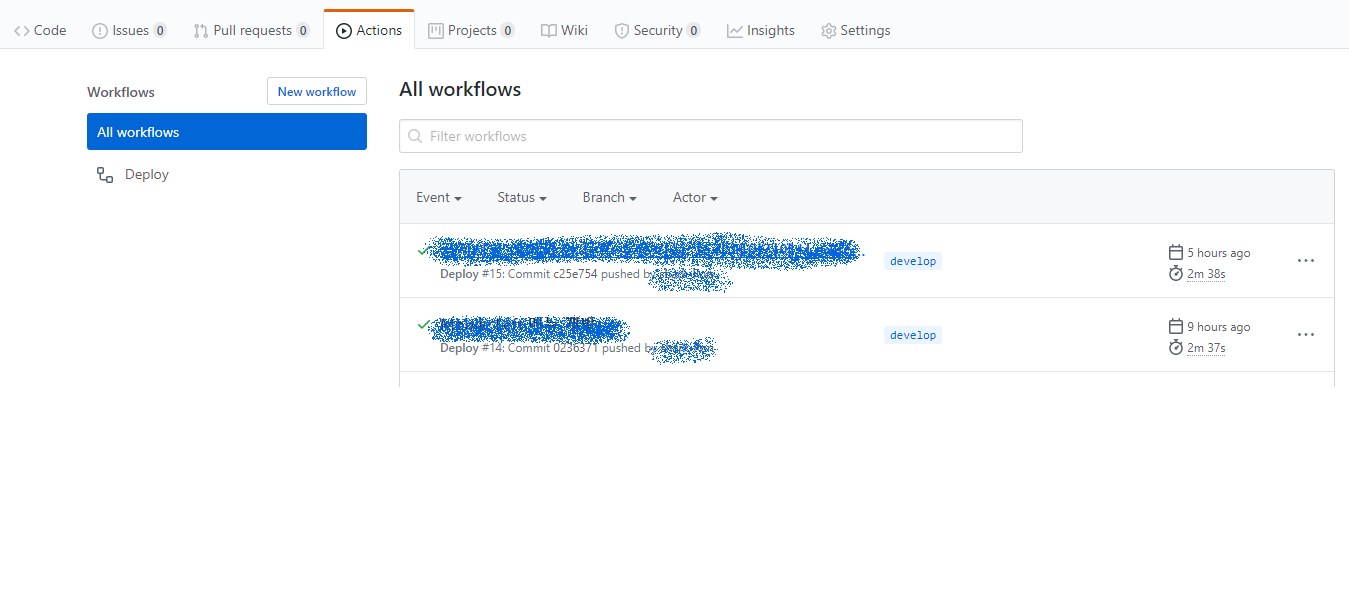Viewport: 1349px width, 600px height.
Task: Click success checkmark of Deploy #14
Action: point(424,324)
